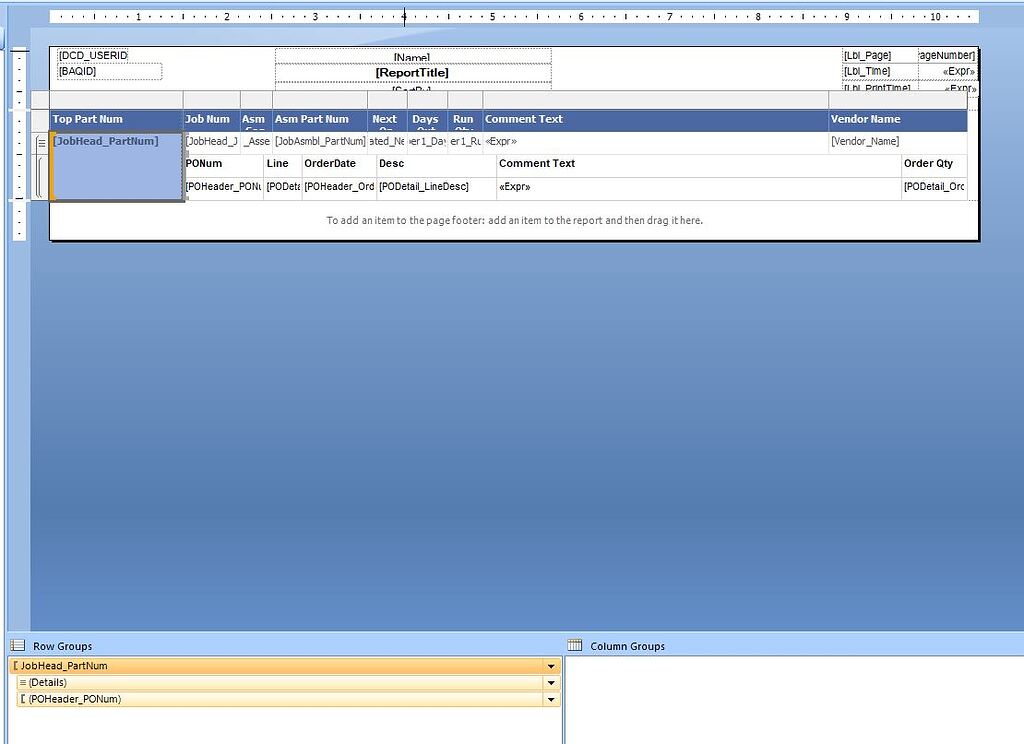1024x744 pixels.
Task: Click the row group indicator in tablix left margin
Action: click(x=40, y=175)
